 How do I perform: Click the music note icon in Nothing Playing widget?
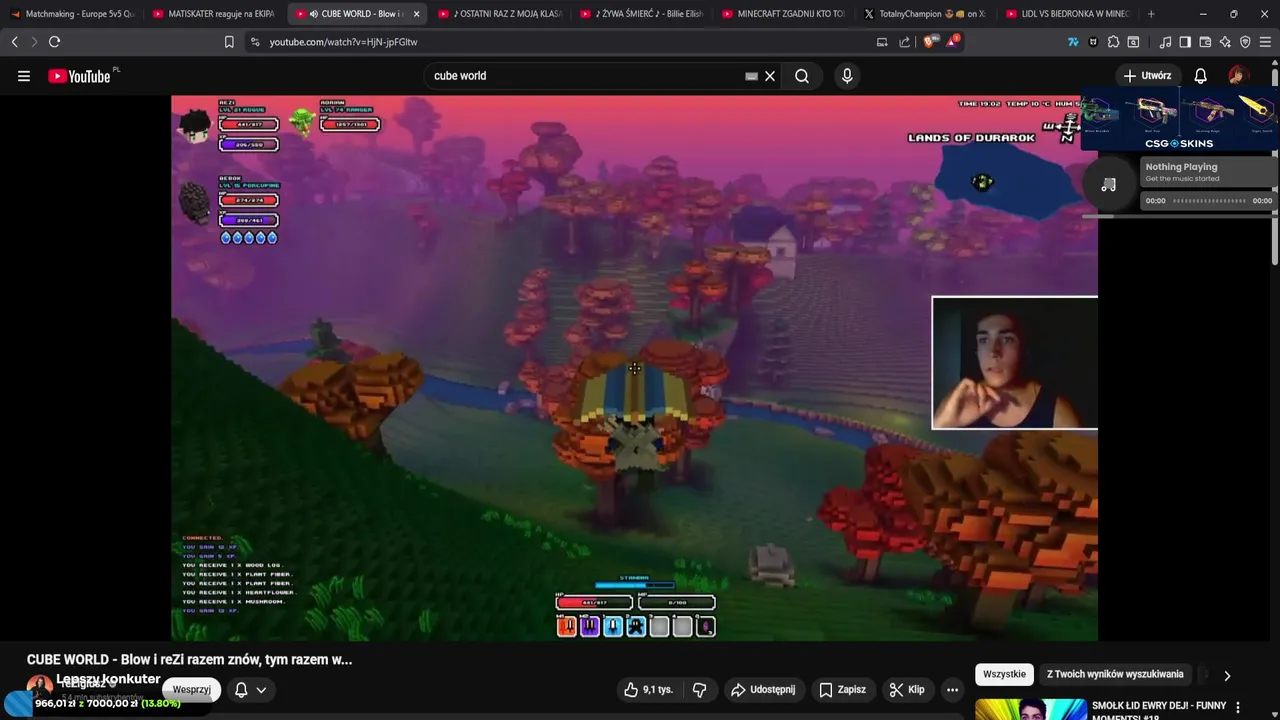(x=1108, y=185)
